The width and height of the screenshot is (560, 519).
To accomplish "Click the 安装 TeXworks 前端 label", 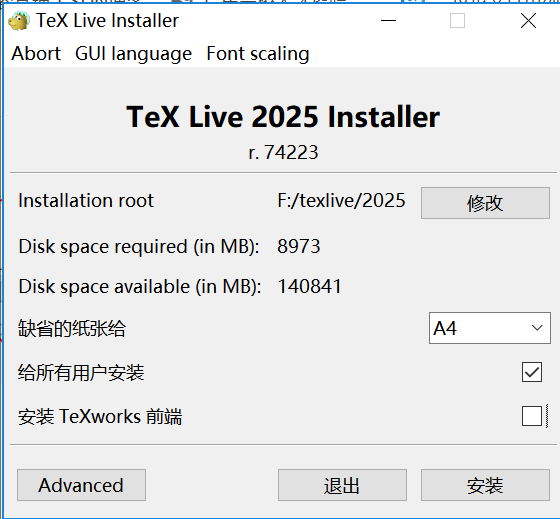I will click(x=100, y=416).
